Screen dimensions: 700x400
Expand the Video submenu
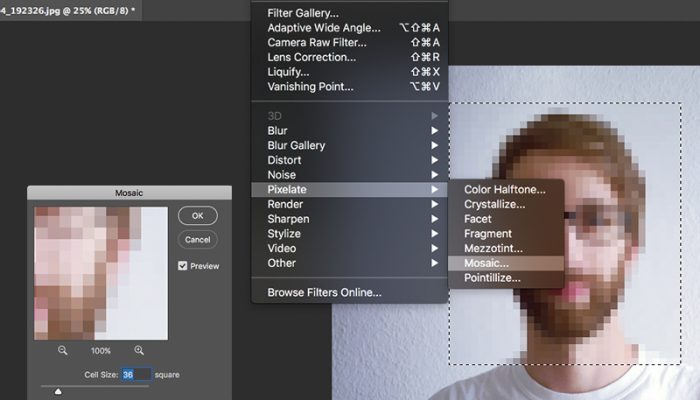(x=350, y=249)
